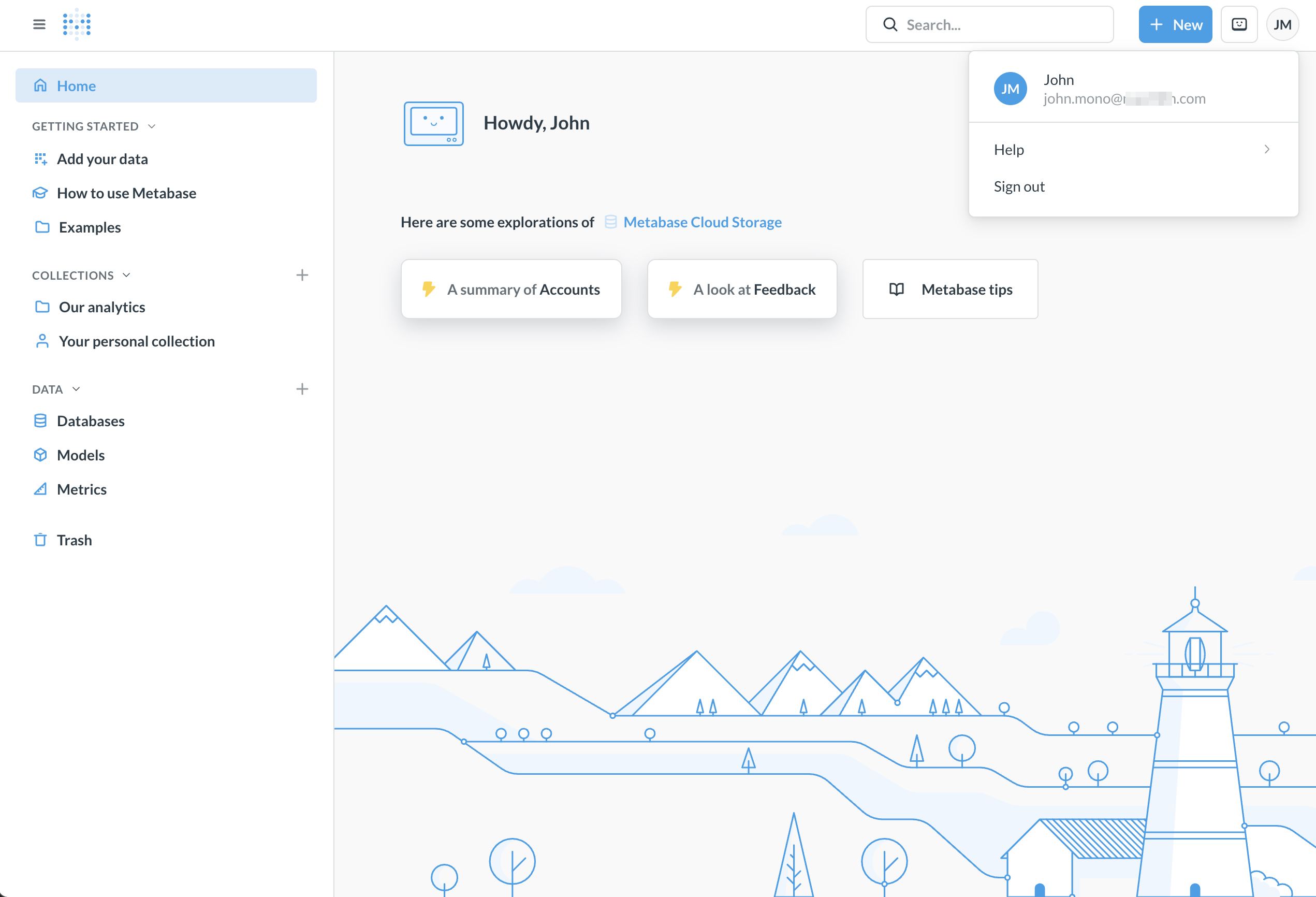The width and height of the screenshot is (1316, 897).
Task: Open the Our analytics label
Action: click(102, 307)
